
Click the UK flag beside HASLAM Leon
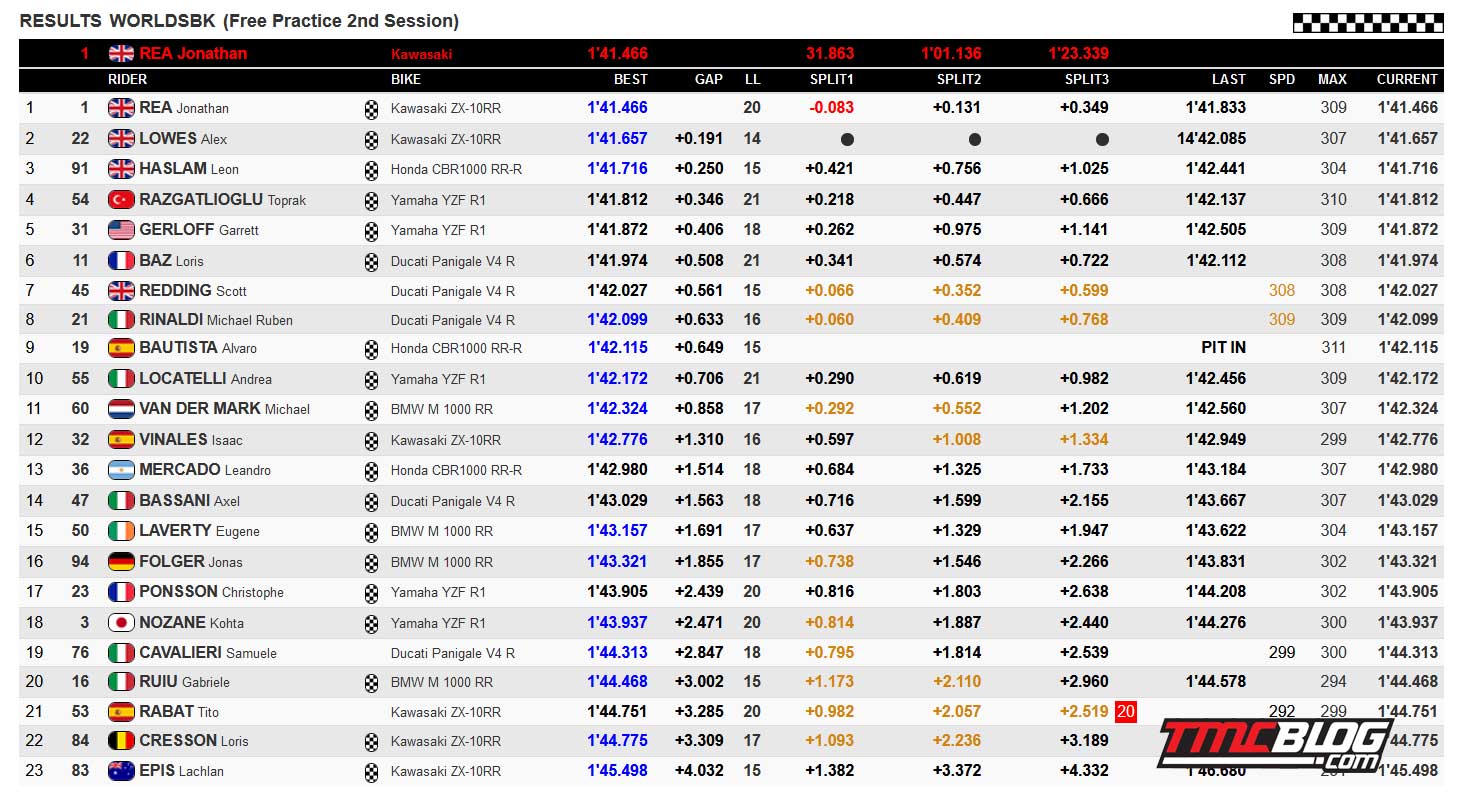coord(121,169)
